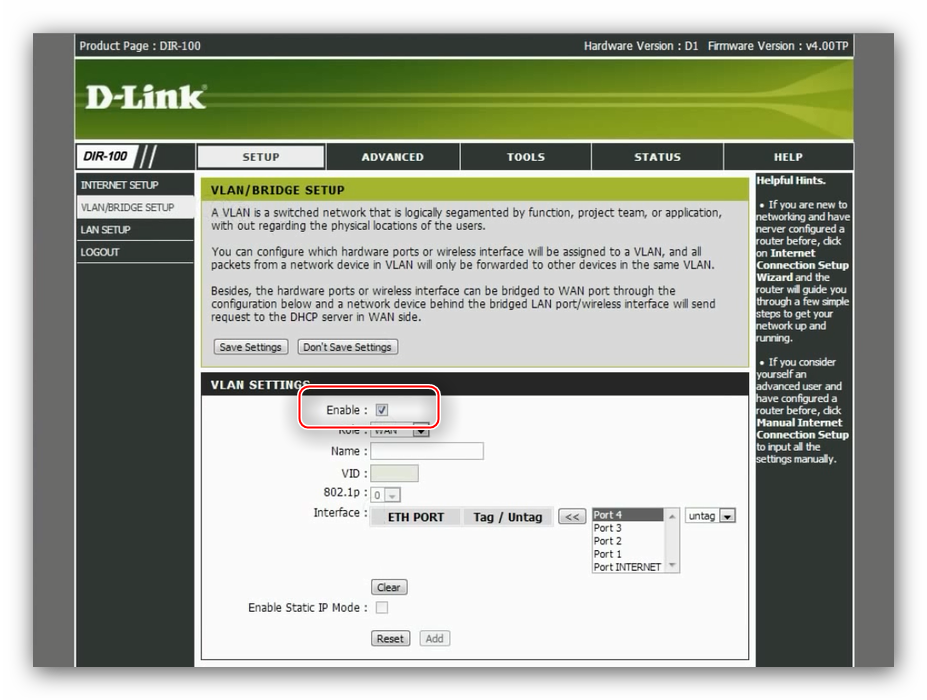Select VLAN/BRIDGE SETUP in sidebar
This screenshot has width=927, height=700.
click(x=135, y=208)
